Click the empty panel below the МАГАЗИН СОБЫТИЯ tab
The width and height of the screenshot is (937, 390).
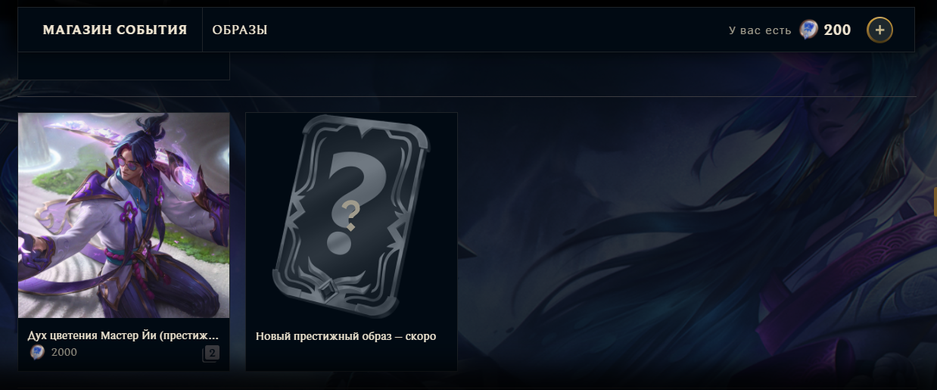coord(124,66)
